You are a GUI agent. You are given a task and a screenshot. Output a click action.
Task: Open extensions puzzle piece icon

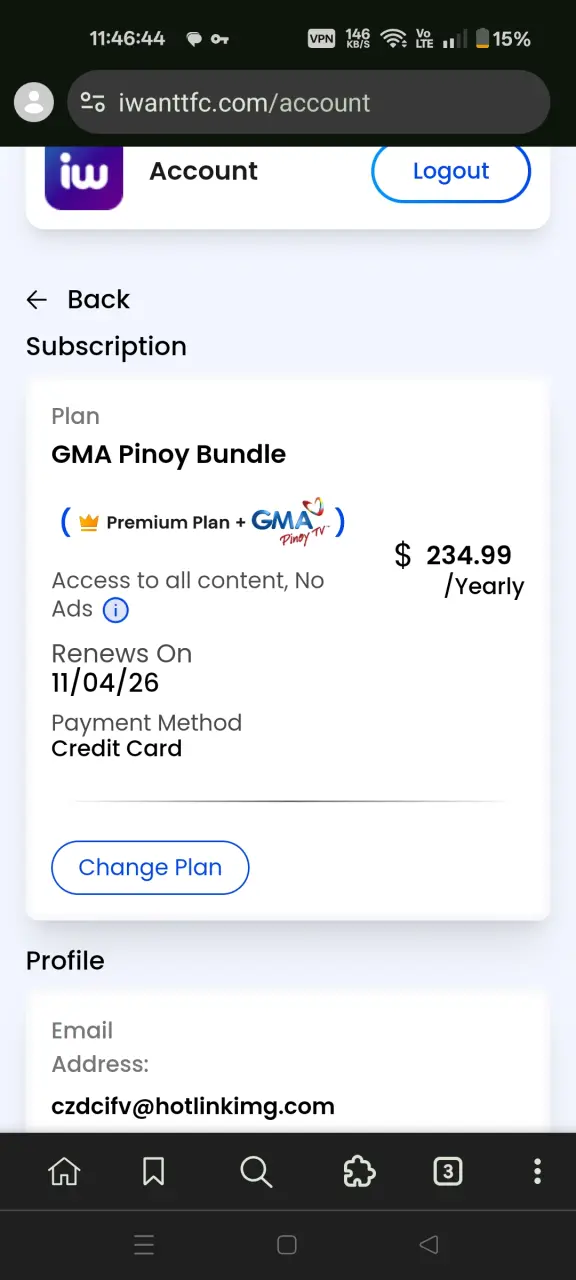359,1171
